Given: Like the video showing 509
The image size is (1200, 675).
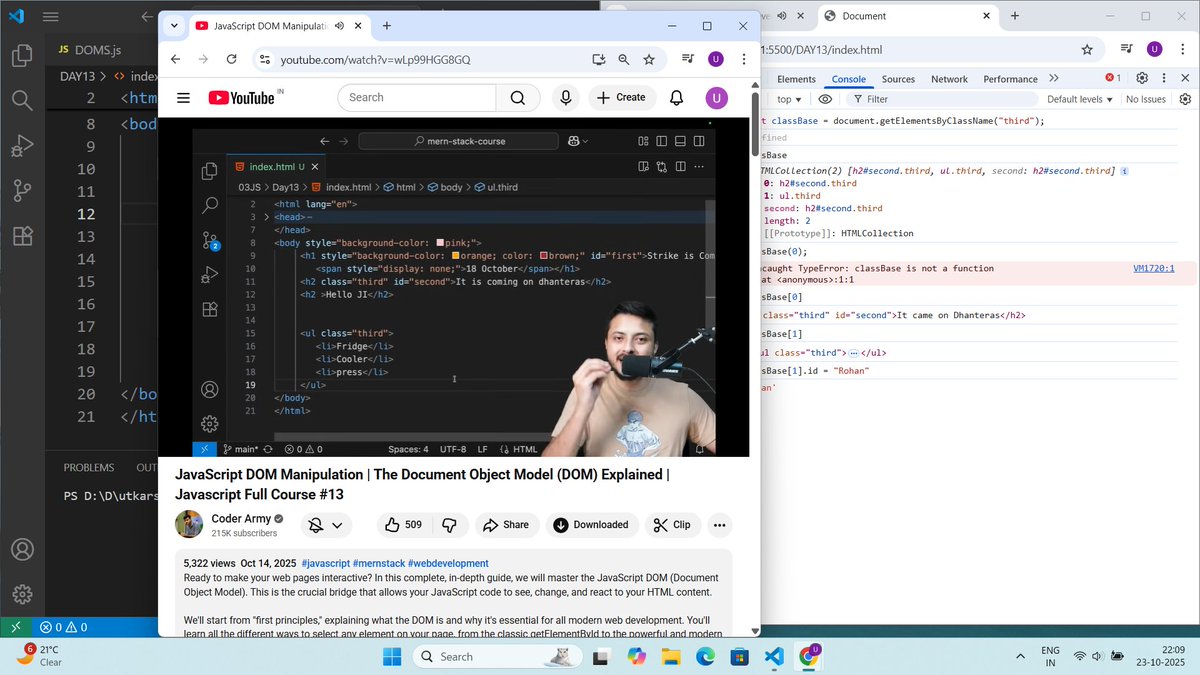Looking at the screenshot, I should coord(403,524).
